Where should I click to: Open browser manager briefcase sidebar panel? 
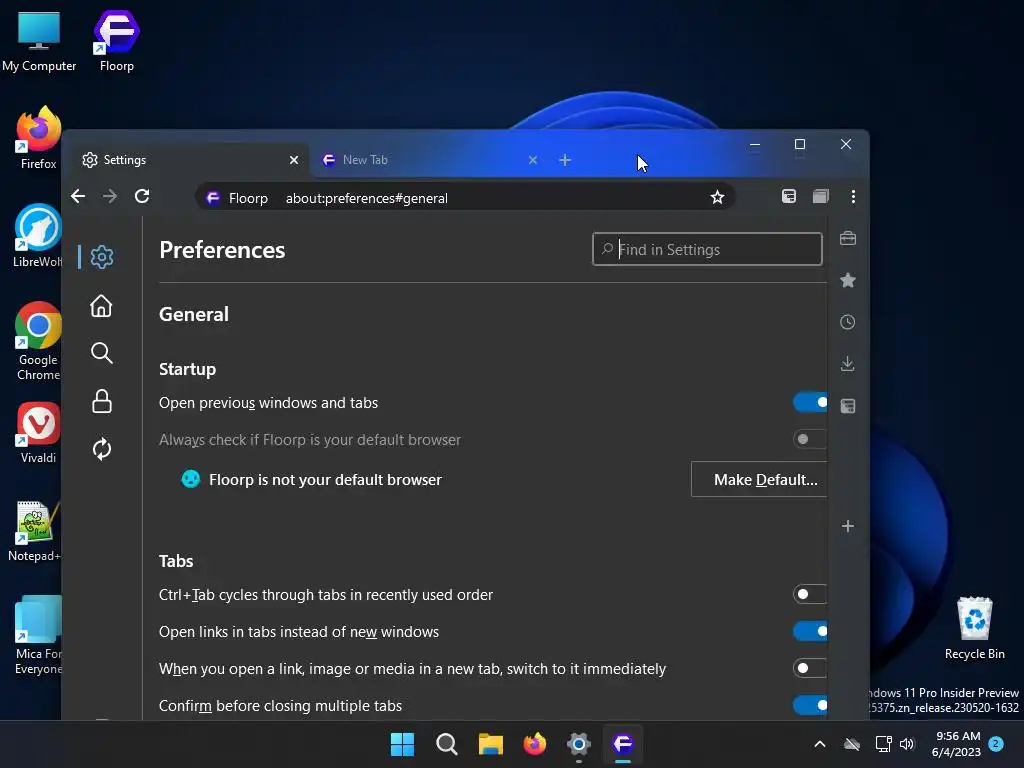848,238
